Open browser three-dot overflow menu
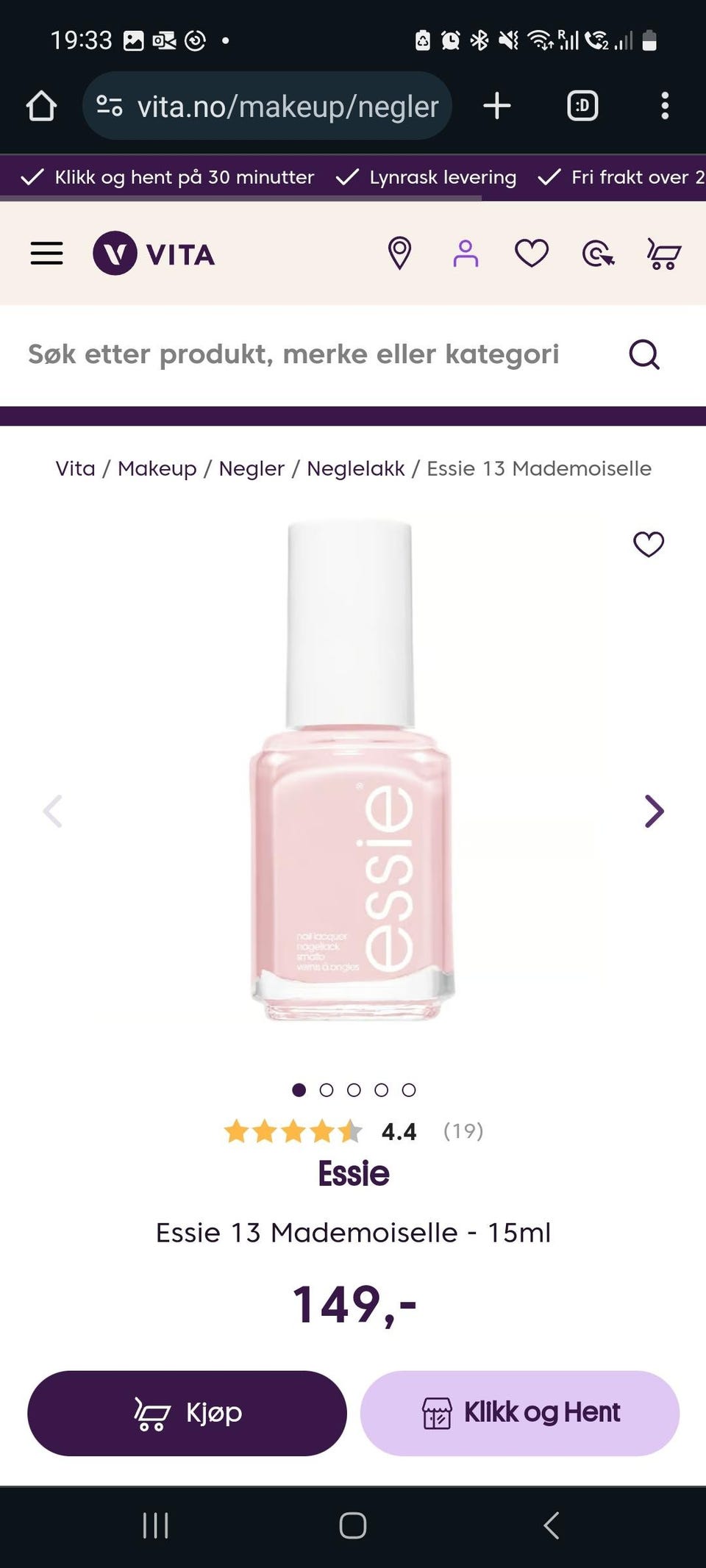Screen dimensions: 706x1568 (x=665, y=106)
